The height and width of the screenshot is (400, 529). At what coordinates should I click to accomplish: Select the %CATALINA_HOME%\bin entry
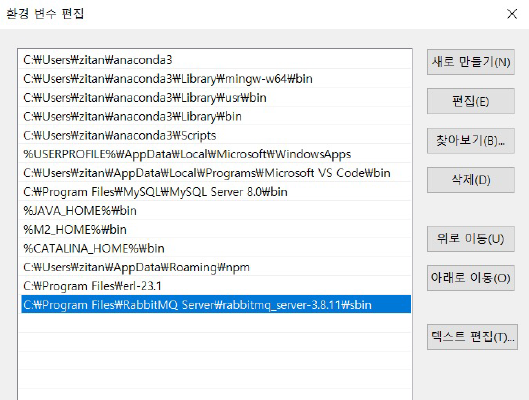[216, 249]
